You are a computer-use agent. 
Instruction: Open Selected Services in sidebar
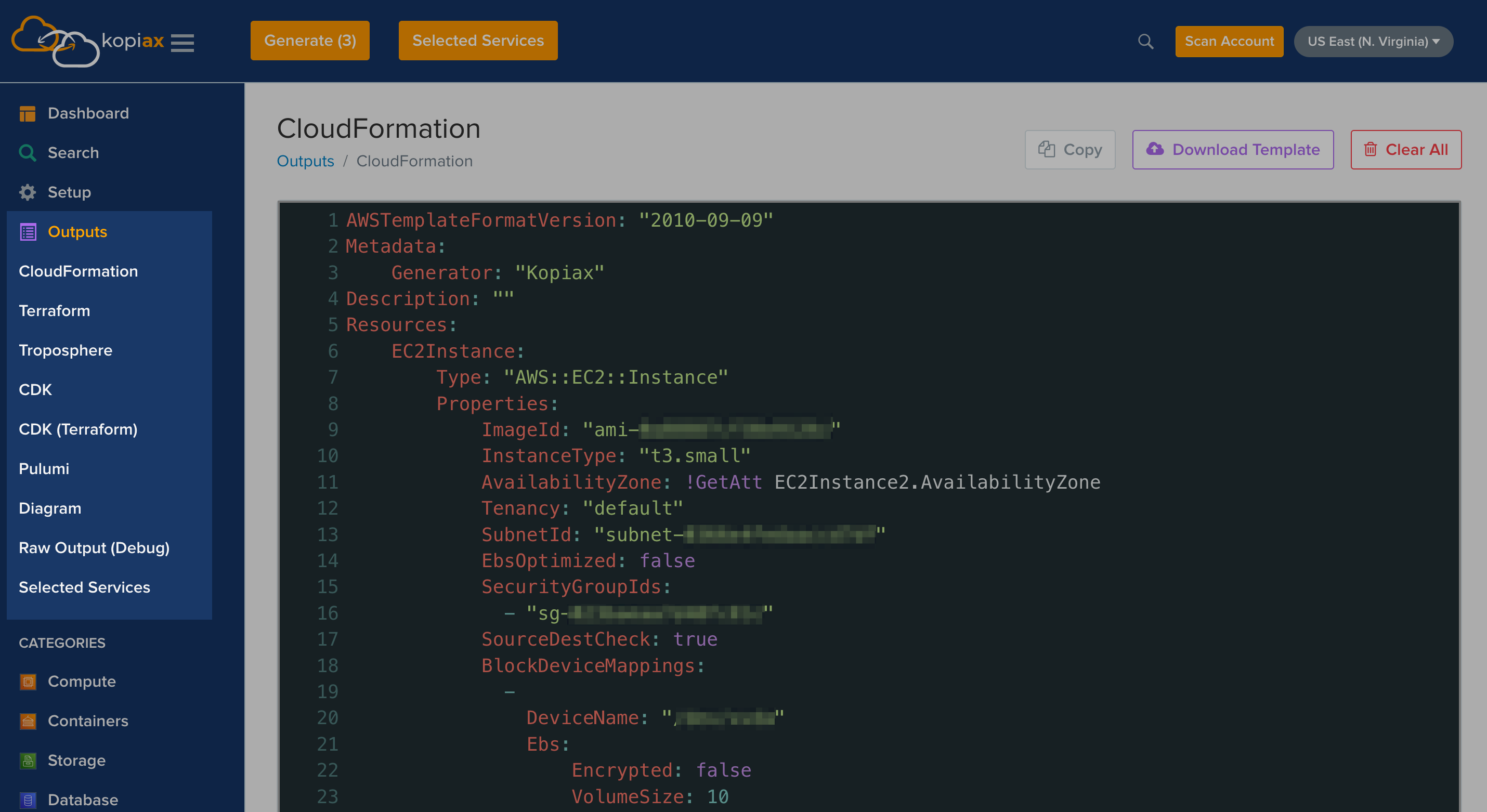[84, 587]
